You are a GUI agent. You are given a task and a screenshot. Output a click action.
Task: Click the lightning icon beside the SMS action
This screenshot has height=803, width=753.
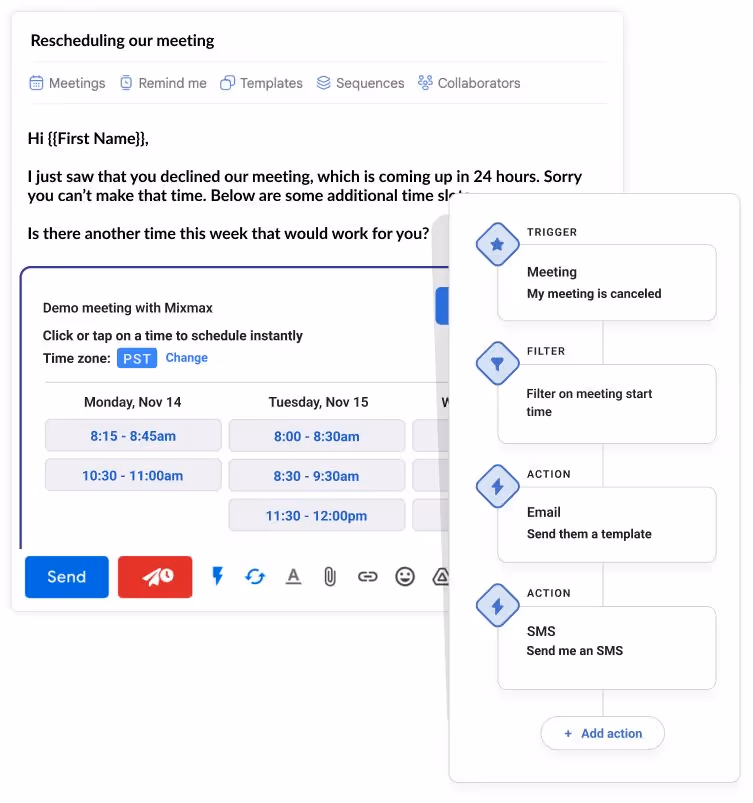497,606
